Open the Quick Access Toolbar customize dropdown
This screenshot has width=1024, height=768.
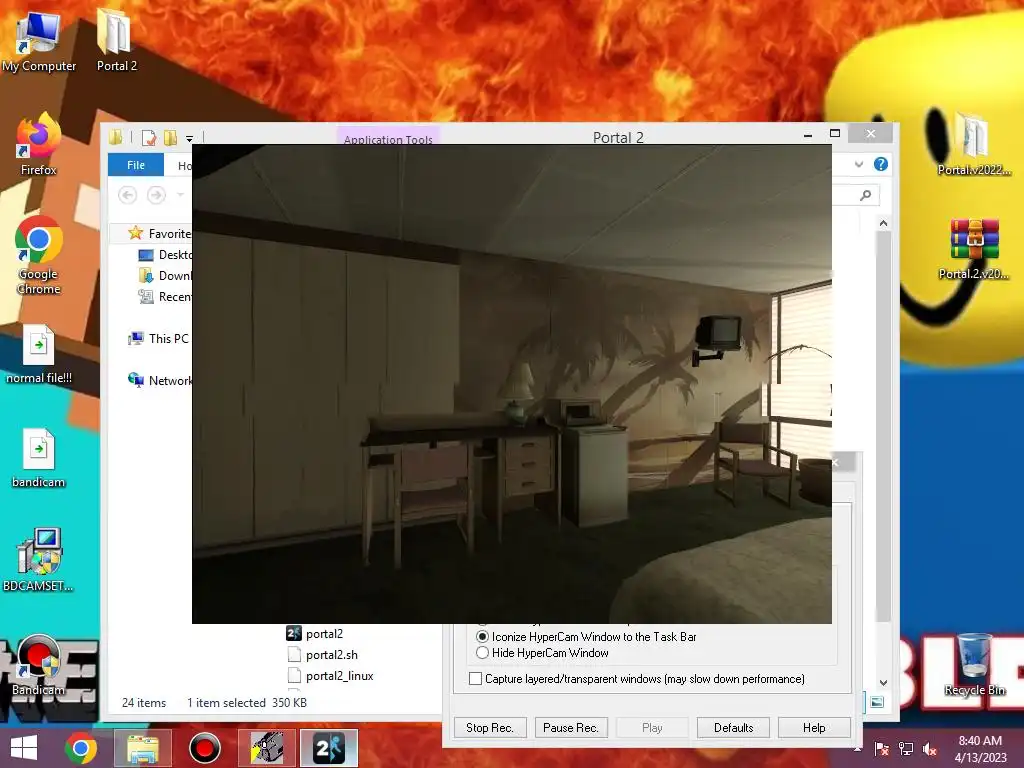click(189, 138)
